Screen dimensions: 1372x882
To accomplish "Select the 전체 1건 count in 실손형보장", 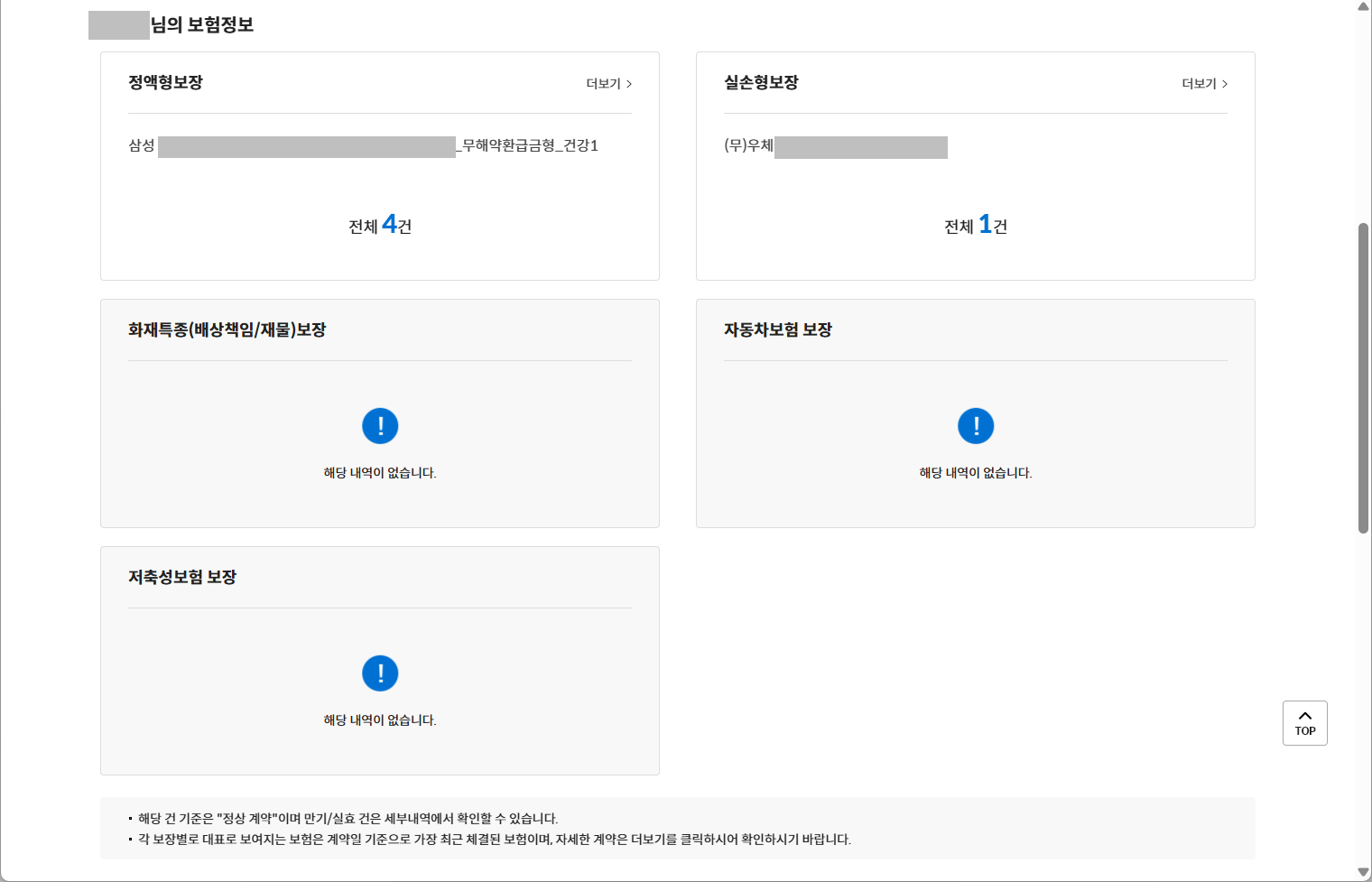I will tap(976, 225).
